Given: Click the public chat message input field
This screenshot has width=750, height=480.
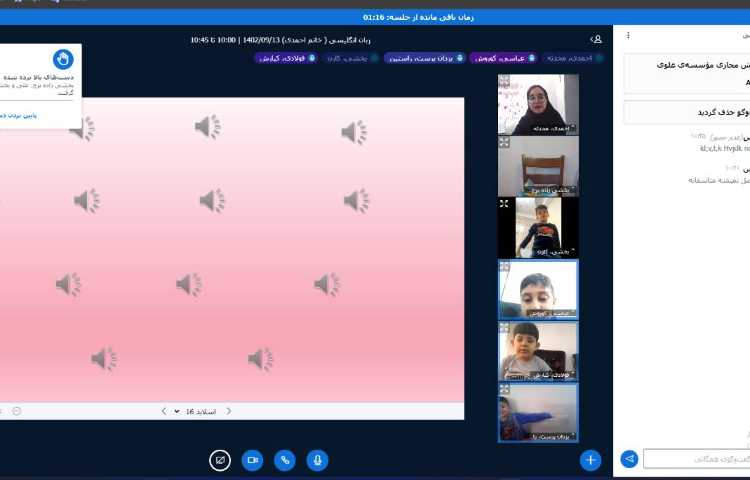Looking at the screenshot, I should (696, 459).
